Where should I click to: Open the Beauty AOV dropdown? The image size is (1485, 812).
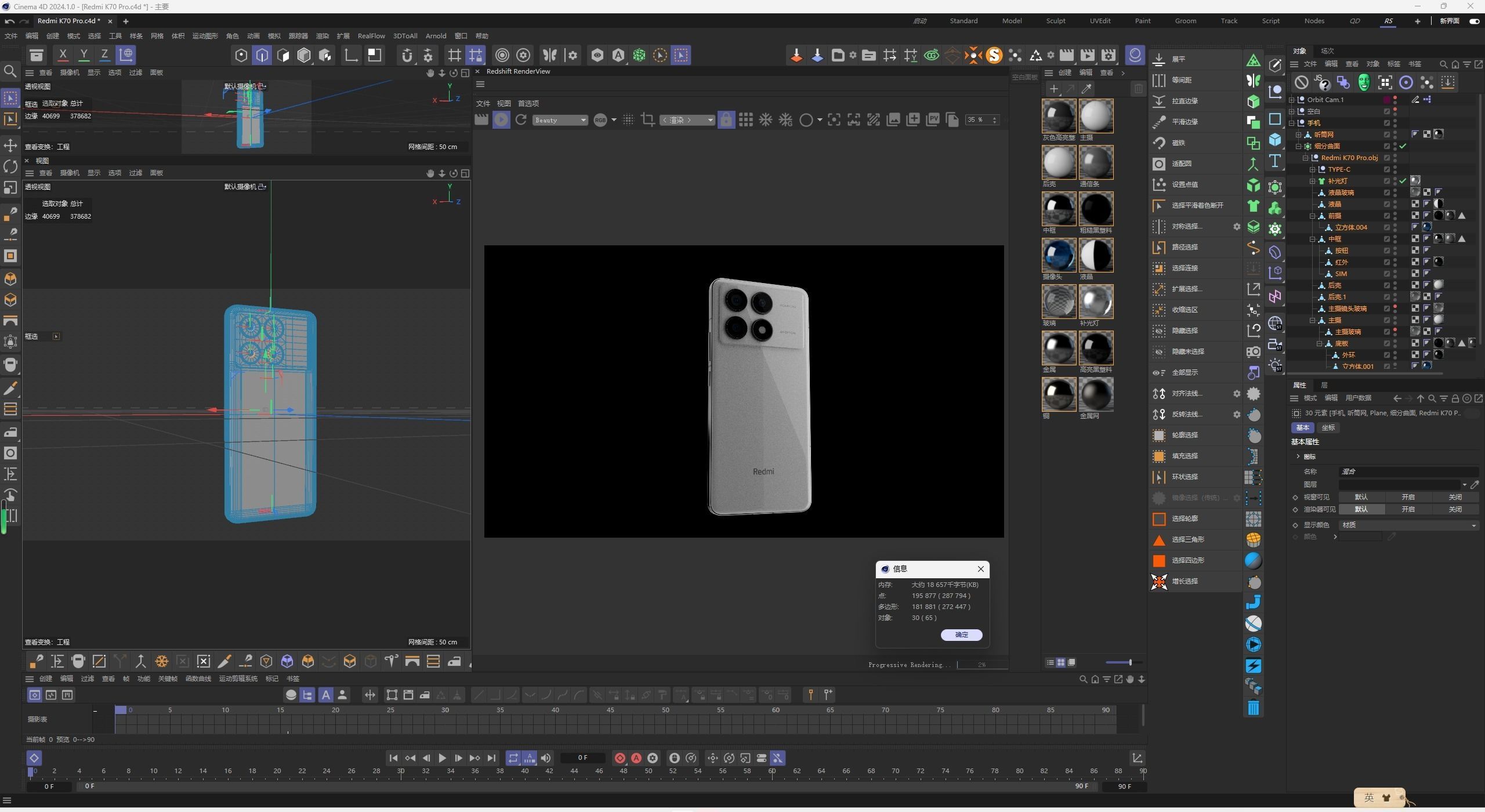click(x=560, y=120)
